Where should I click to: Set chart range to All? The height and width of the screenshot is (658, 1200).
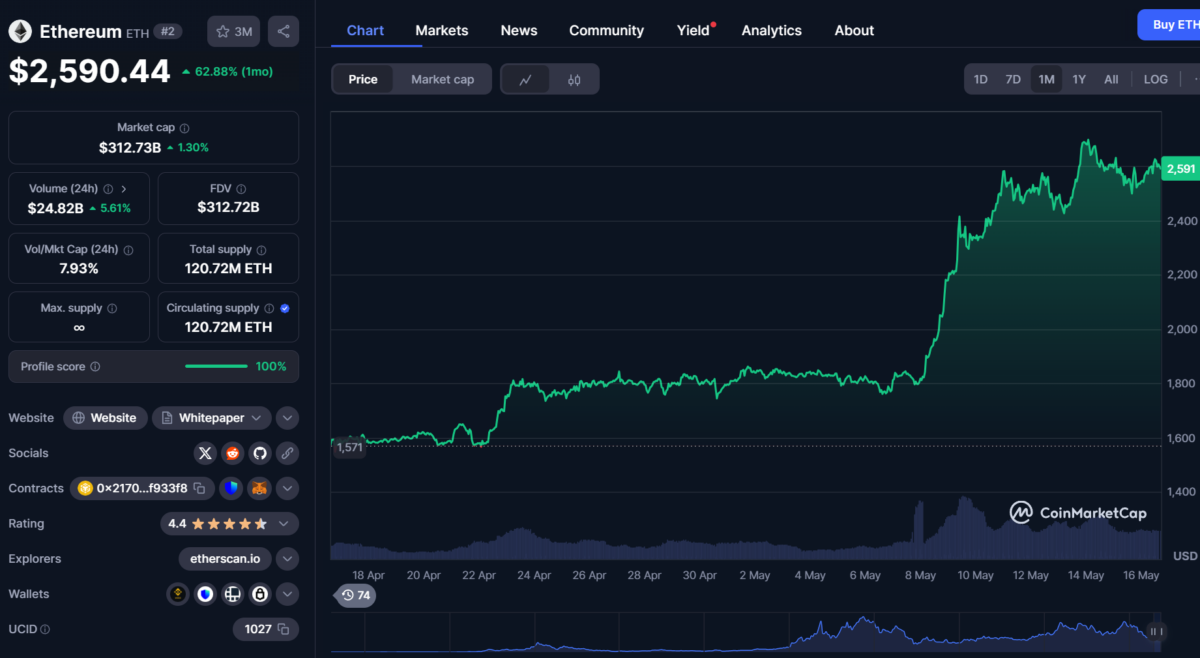[x=1111, y=79]
